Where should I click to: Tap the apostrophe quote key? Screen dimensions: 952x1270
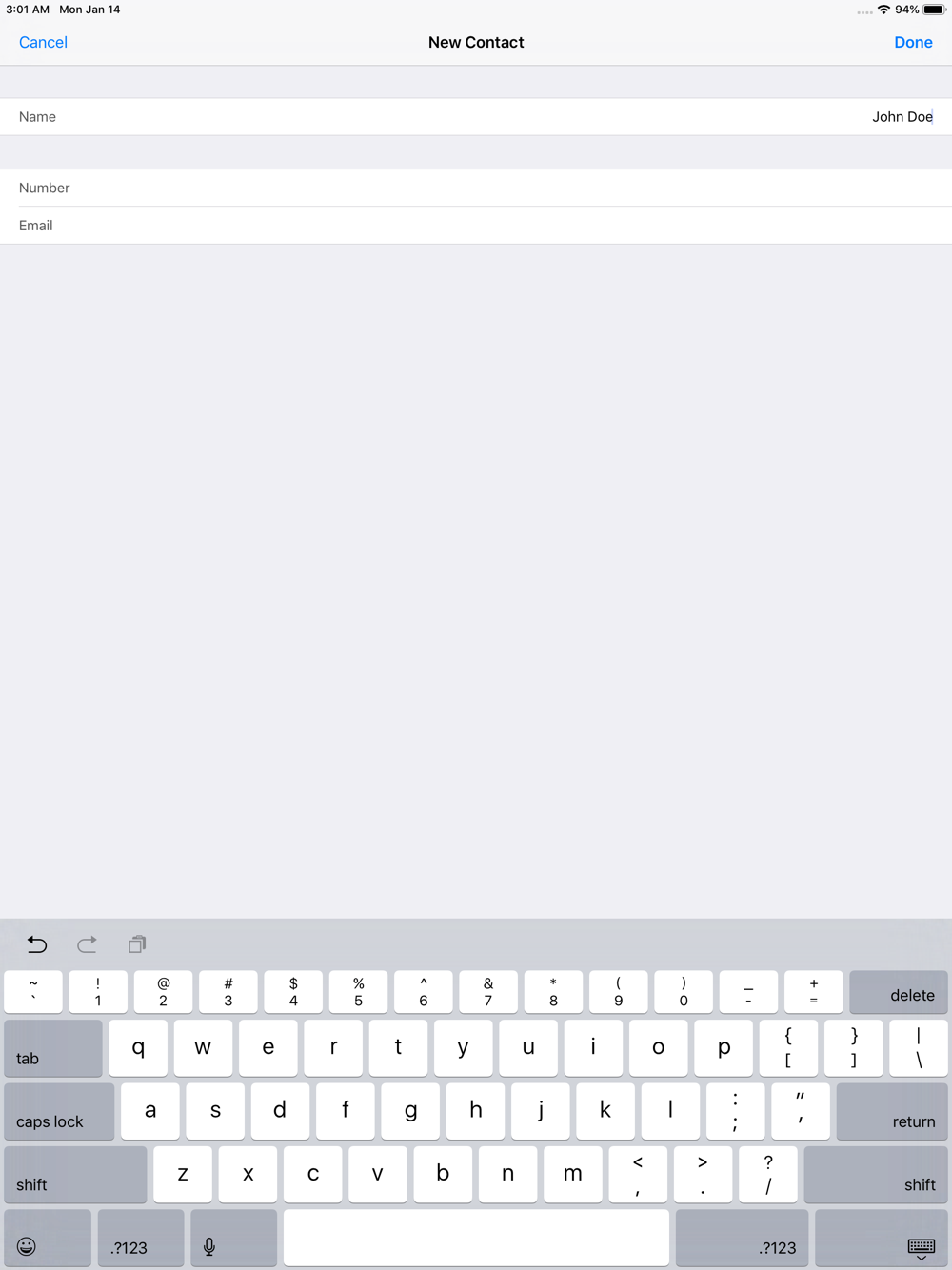(801, 1111)
